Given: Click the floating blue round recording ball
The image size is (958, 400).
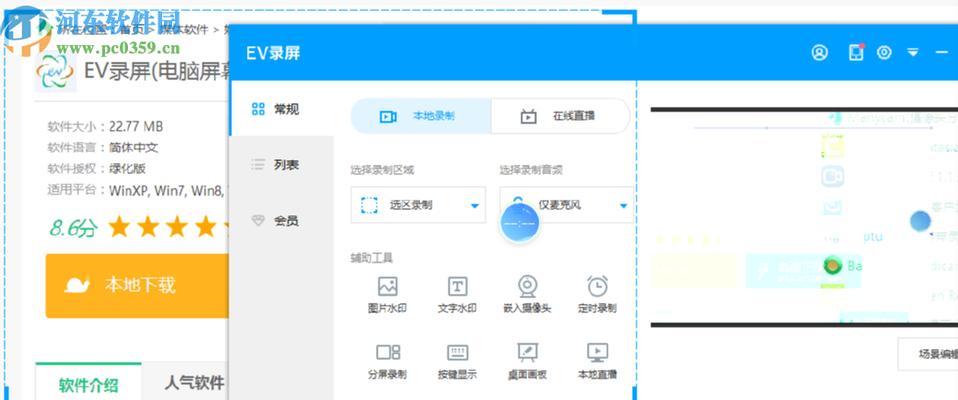Looking at the screenshot, I should point(520,224).
